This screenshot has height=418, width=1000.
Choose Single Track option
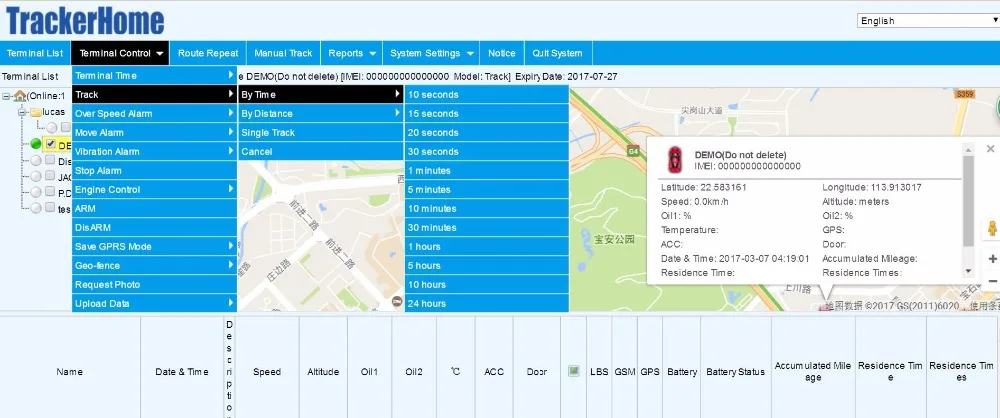click(x=321, y=133)
